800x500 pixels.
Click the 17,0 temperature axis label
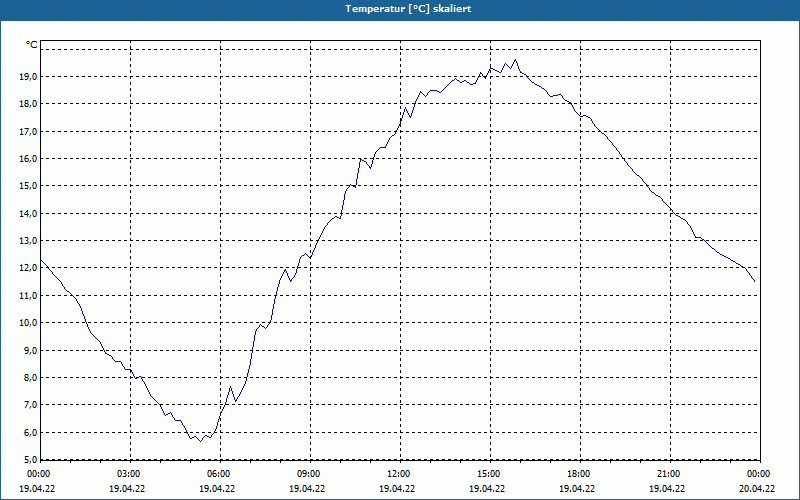pyautogui.click(x=30, y=132)
